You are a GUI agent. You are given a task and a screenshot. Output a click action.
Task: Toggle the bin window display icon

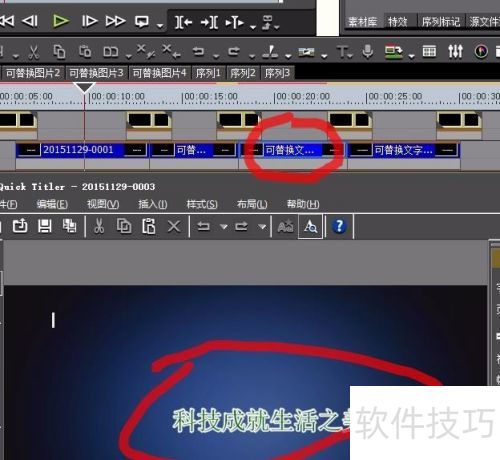pos(429,51)
